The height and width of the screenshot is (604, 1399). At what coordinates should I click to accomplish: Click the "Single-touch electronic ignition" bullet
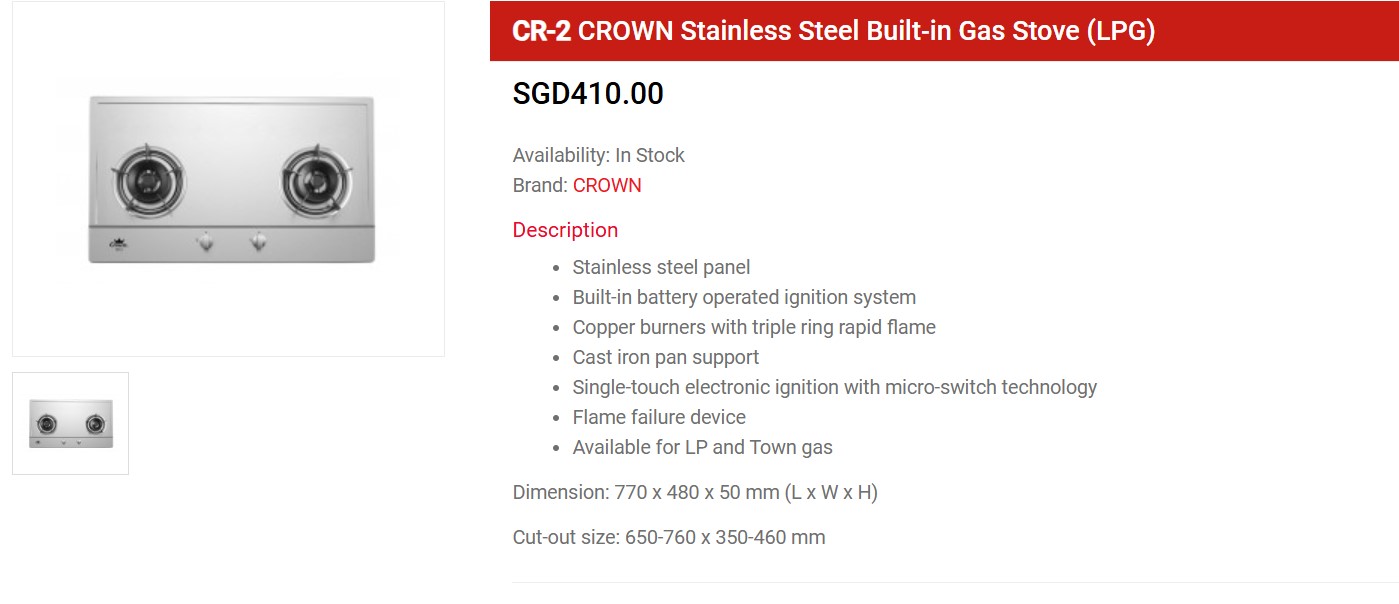[x=834, y=387]
